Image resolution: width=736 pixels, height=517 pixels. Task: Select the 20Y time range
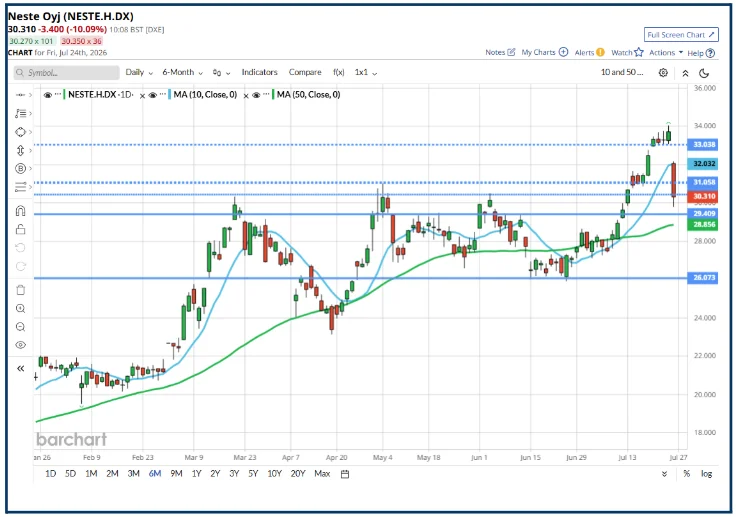click(298, 474)
